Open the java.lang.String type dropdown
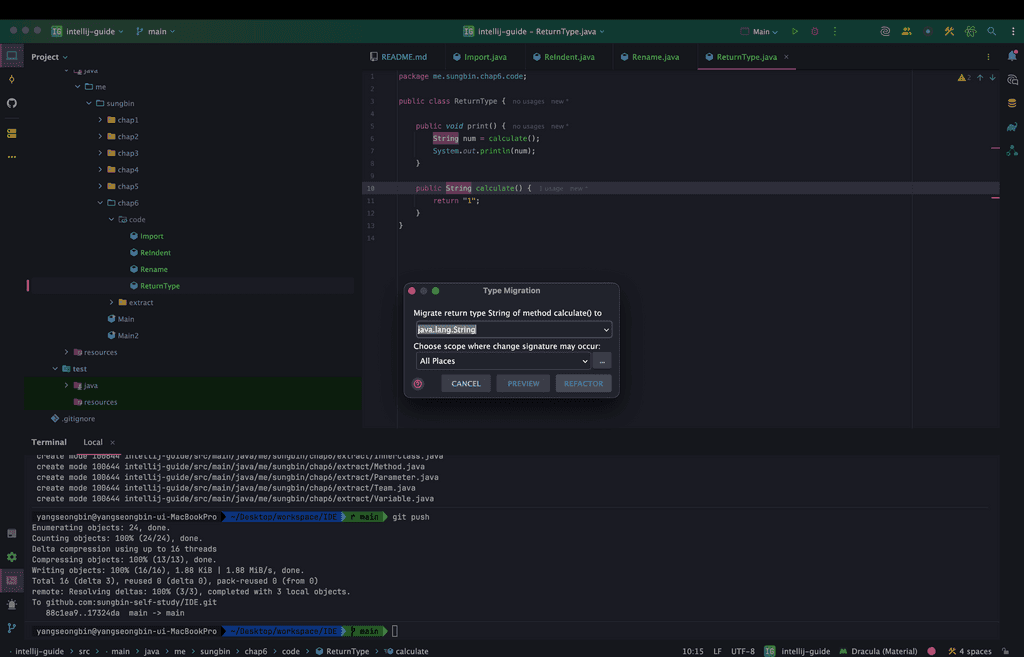This screenshot has width=1024, height=657. pos(606,330)
